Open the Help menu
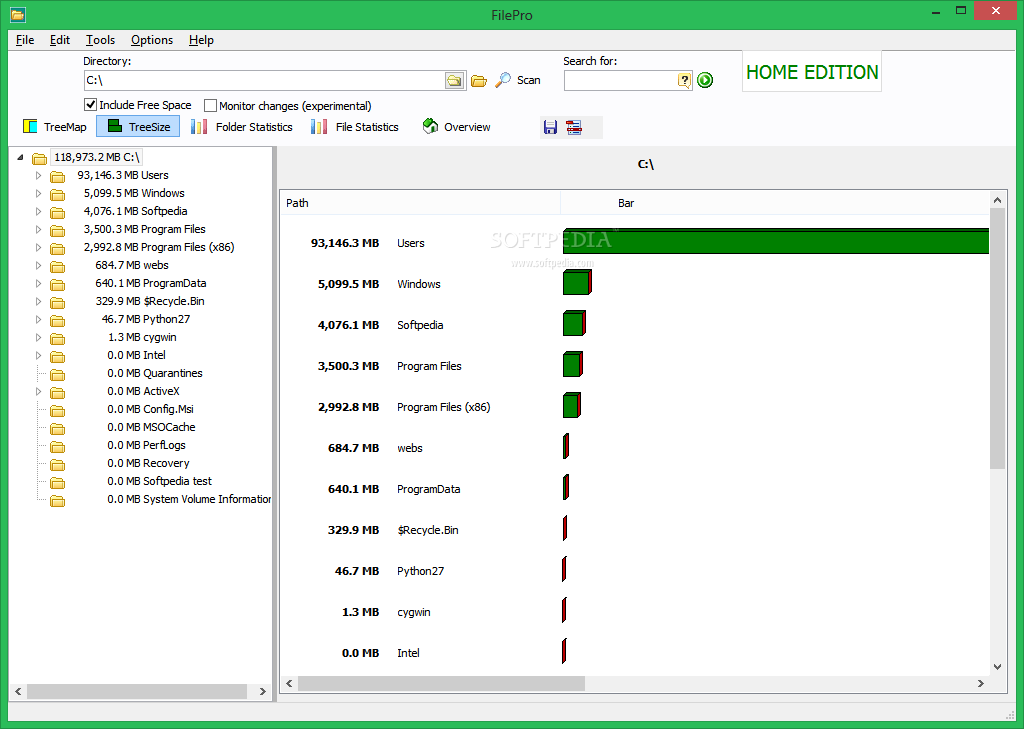The width and height of the screenshot is (1024, 729). tap(201, 40)
